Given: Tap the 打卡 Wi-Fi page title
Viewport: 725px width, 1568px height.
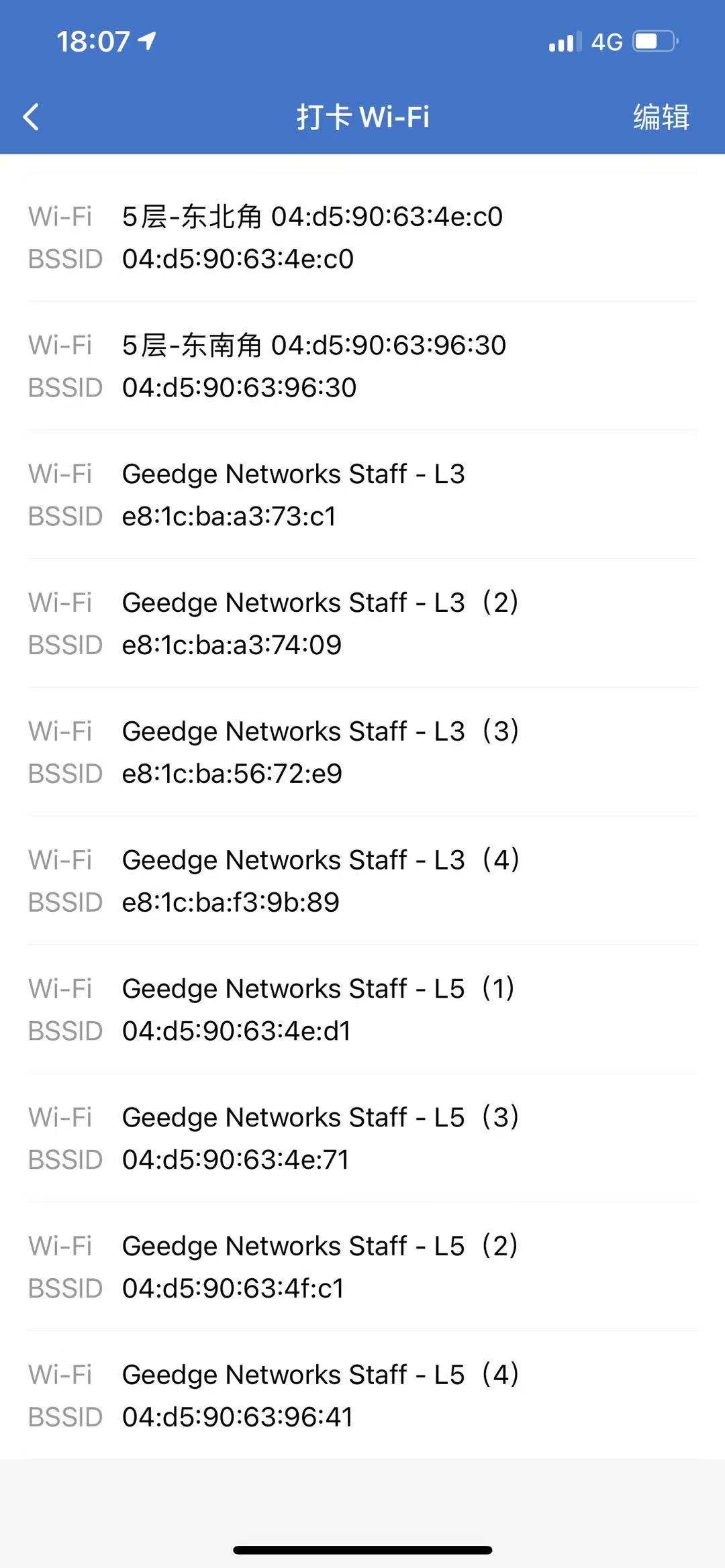Looking at the screenshot, I should (x=362, y=117).
